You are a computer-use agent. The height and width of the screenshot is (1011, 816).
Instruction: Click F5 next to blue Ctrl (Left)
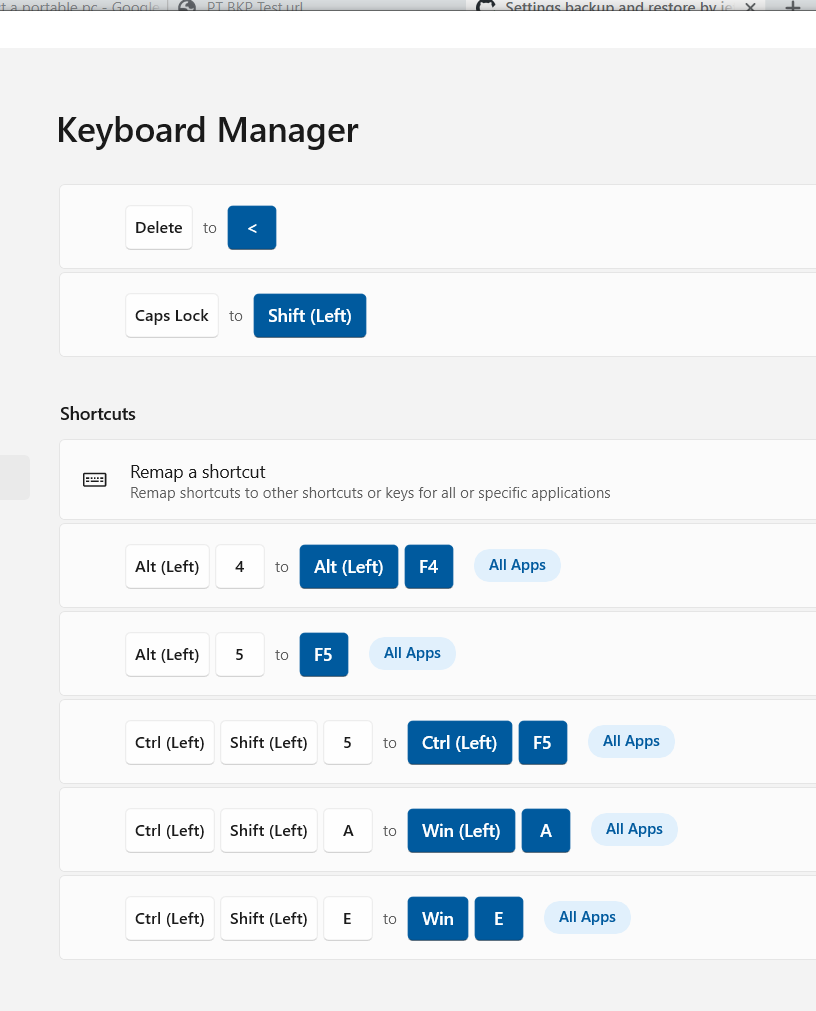(x=543, y=743)
